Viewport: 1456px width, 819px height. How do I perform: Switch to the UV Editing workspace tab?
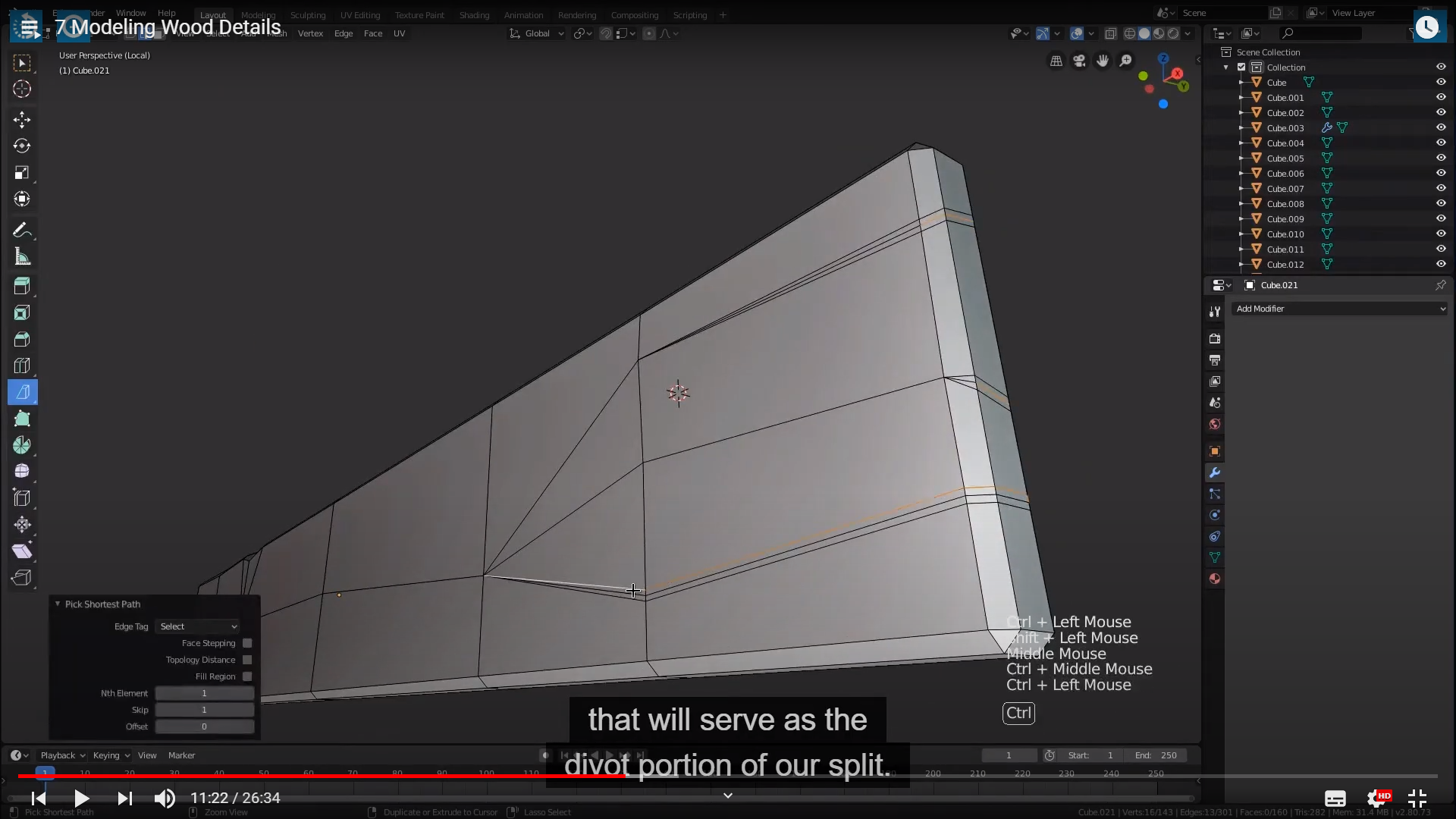[x=359, y=14]
